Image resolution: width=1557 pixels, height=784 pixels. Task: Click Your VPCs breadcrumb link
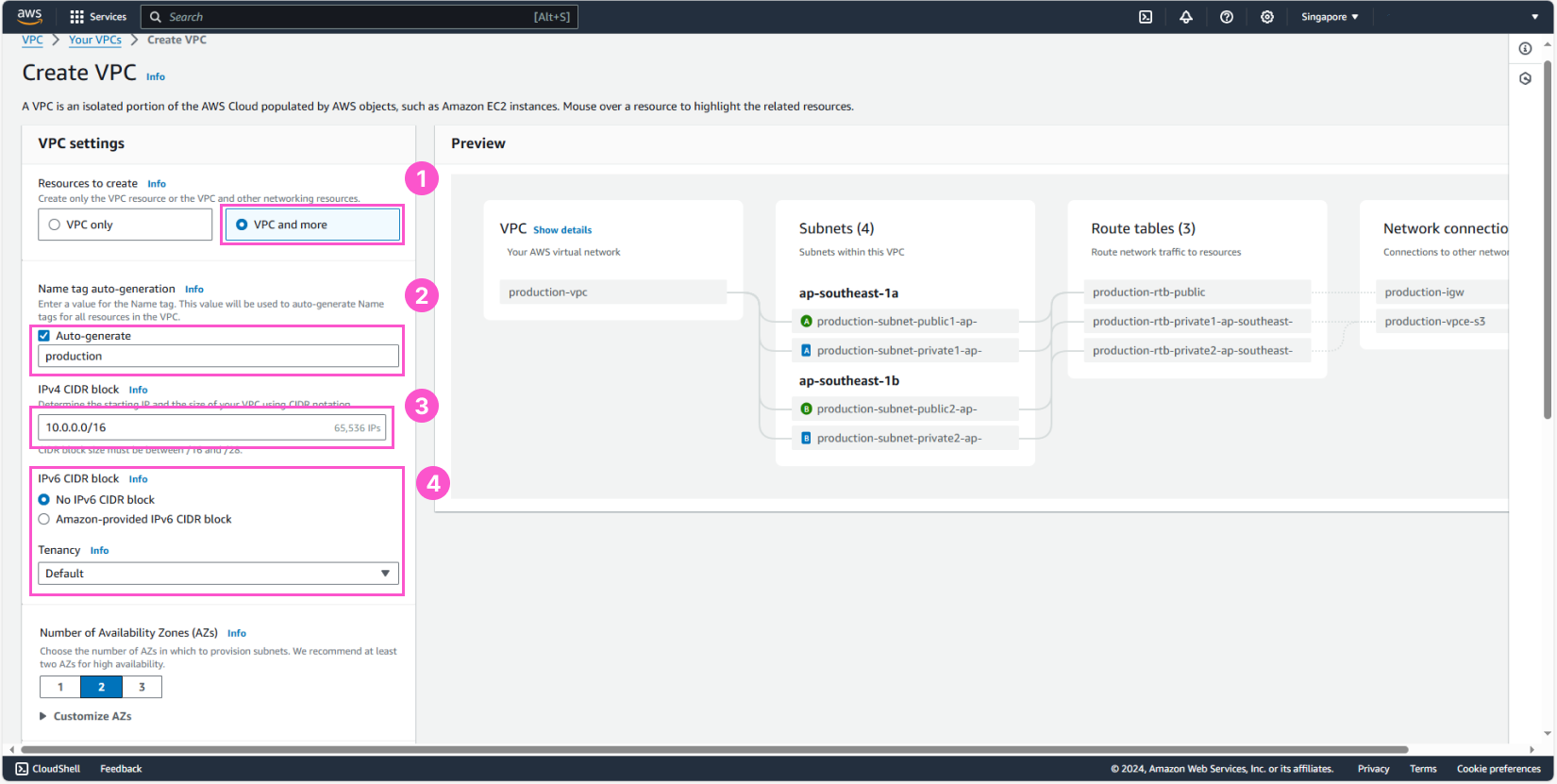point(95,40)
